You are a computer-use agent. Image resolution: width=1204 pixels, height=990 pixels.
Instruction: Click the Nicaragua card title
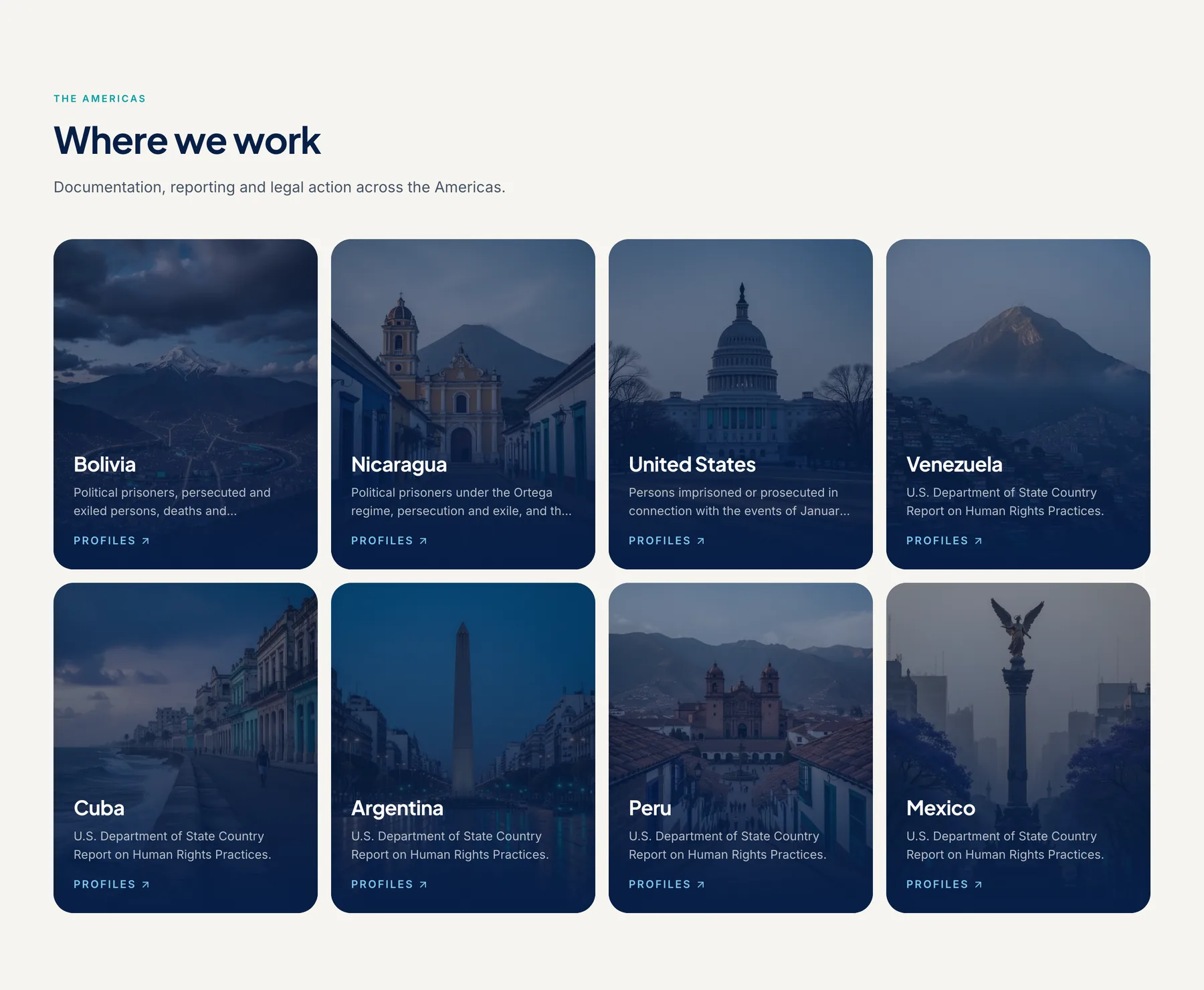[x=399, y=464]
